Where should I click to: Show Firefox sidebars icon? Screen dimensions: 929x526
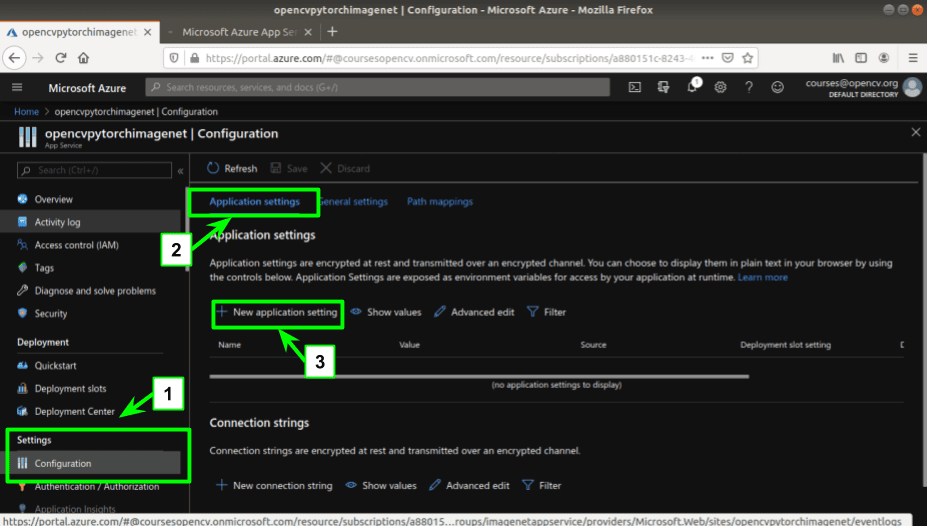click(x=861, y=58)
